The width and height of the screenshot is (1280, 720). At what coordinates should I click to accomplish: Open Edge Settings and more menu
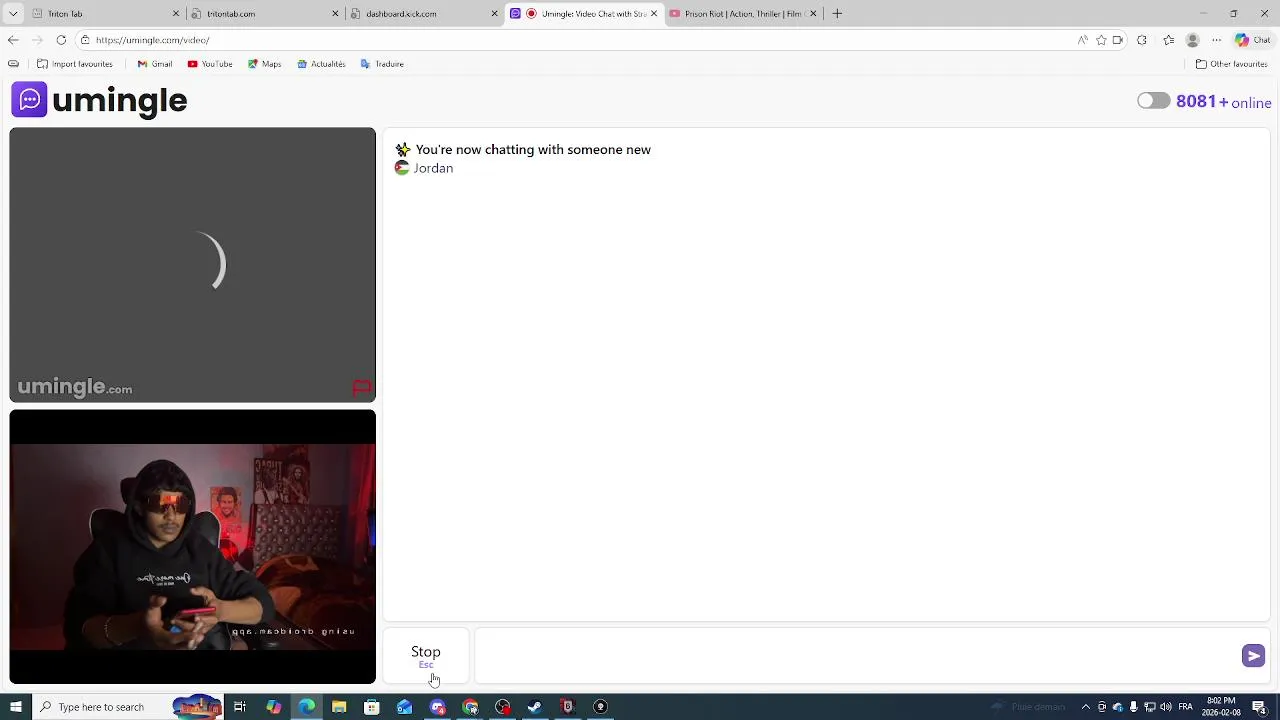point(1216,40)
